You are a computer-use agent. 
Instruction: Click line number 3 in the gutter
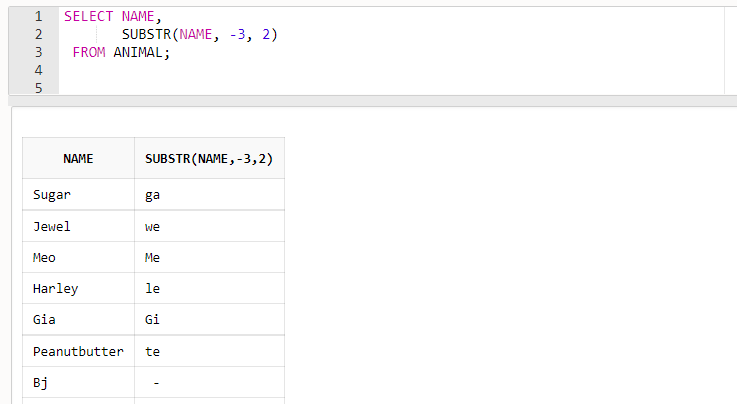pyautogui.click(x=39, y=52)
